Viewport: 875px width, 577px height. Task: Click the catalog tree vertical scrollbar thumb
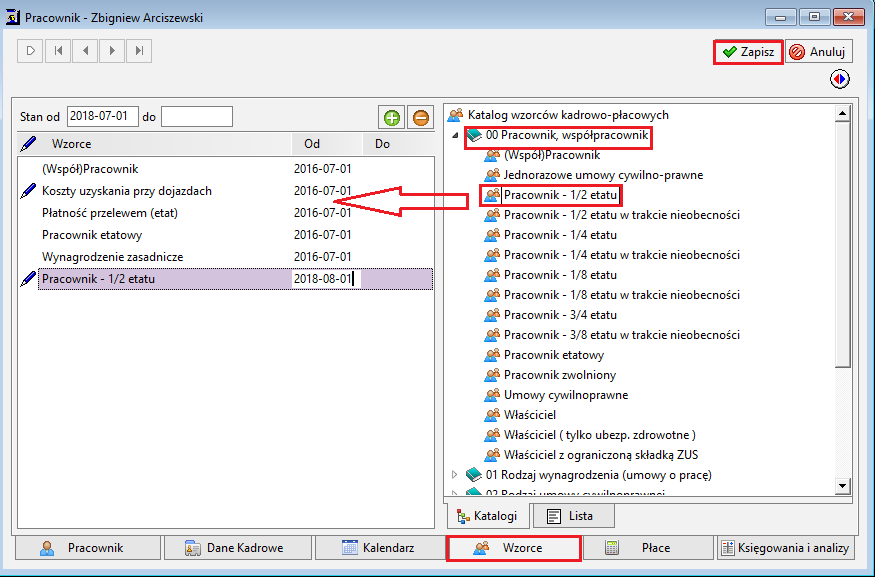coord(843,244)
